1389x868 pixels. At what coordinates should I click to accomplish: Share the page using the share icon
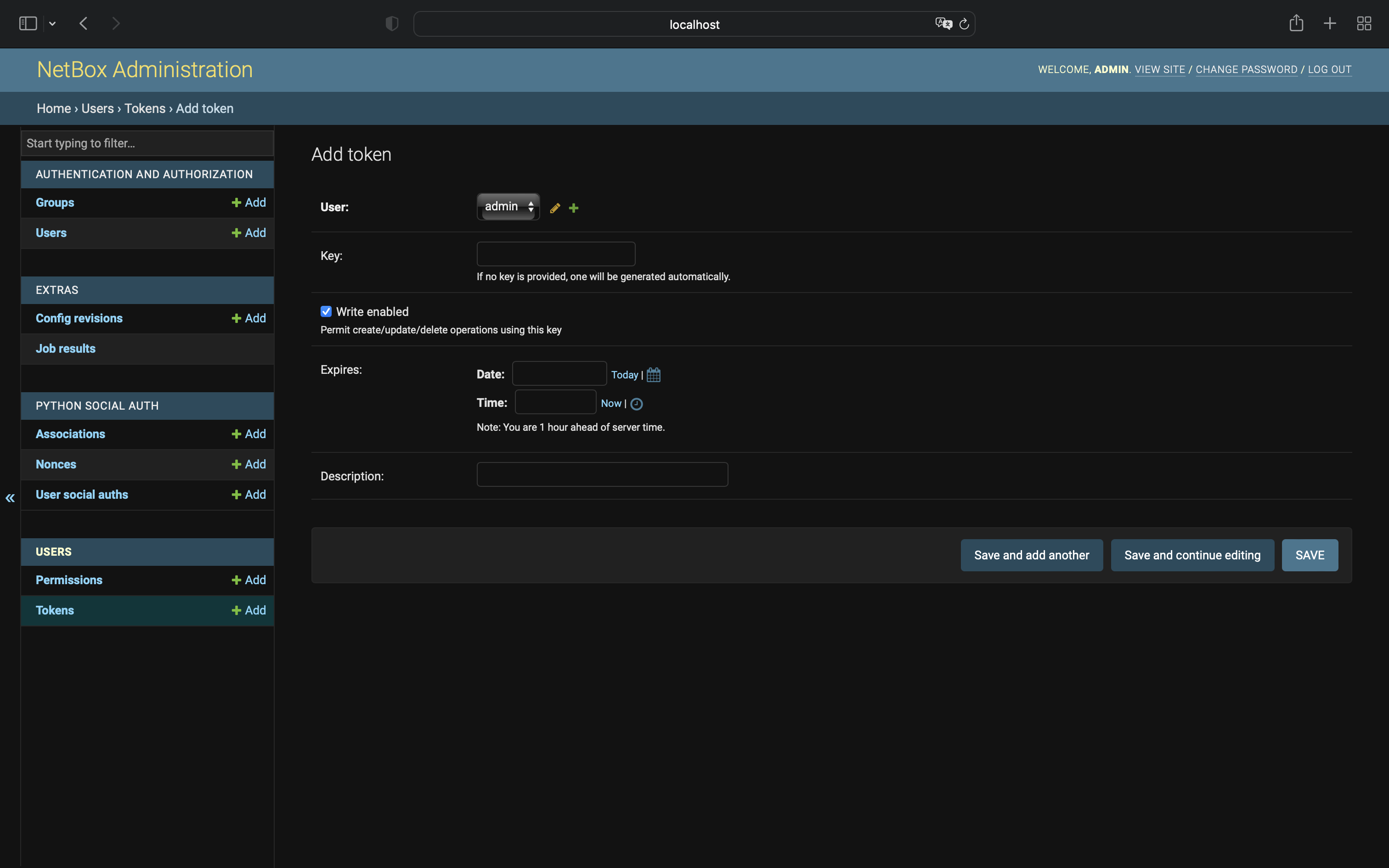(1295, 23)
